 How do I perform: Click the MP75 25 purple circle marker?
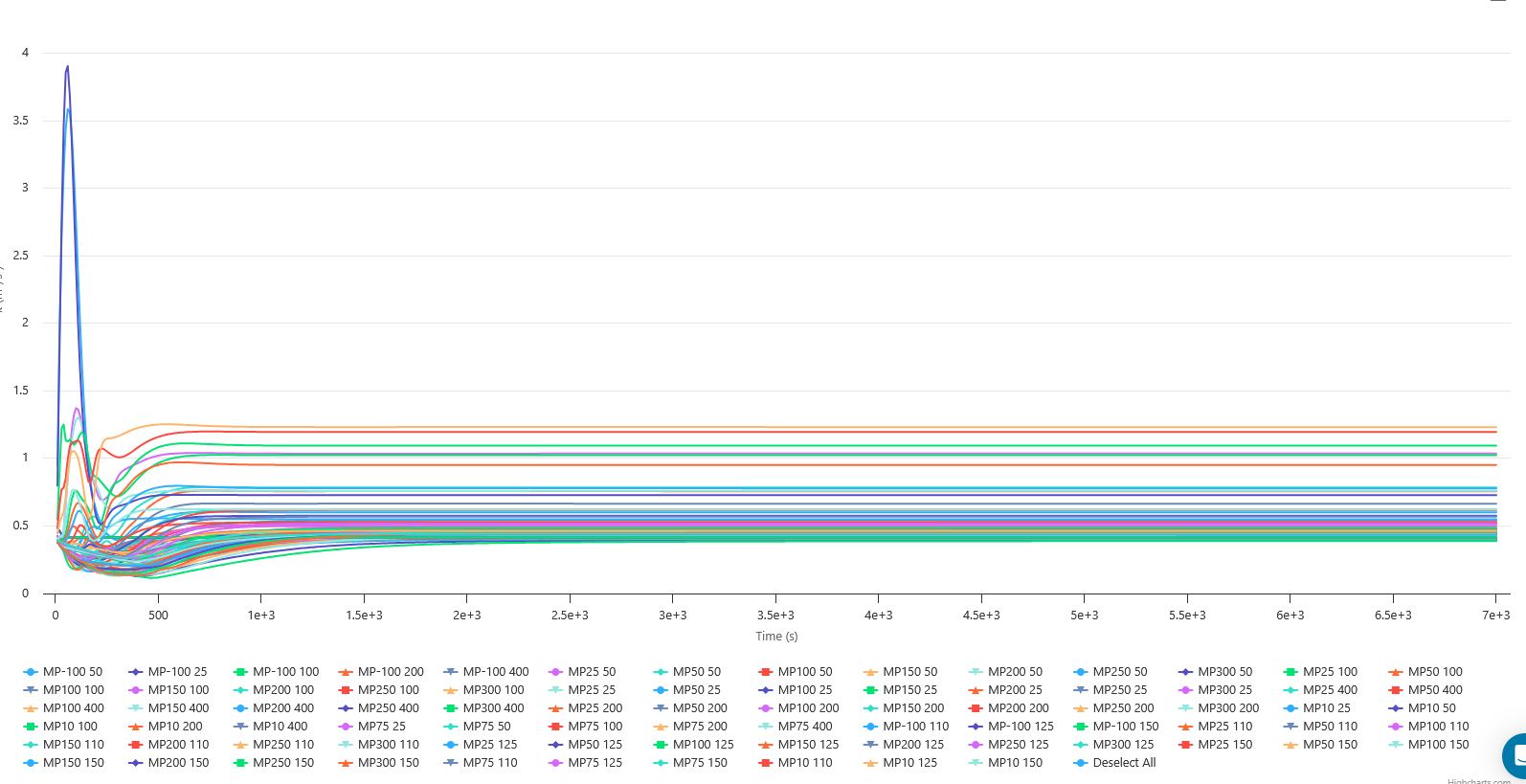coord(346,727)
